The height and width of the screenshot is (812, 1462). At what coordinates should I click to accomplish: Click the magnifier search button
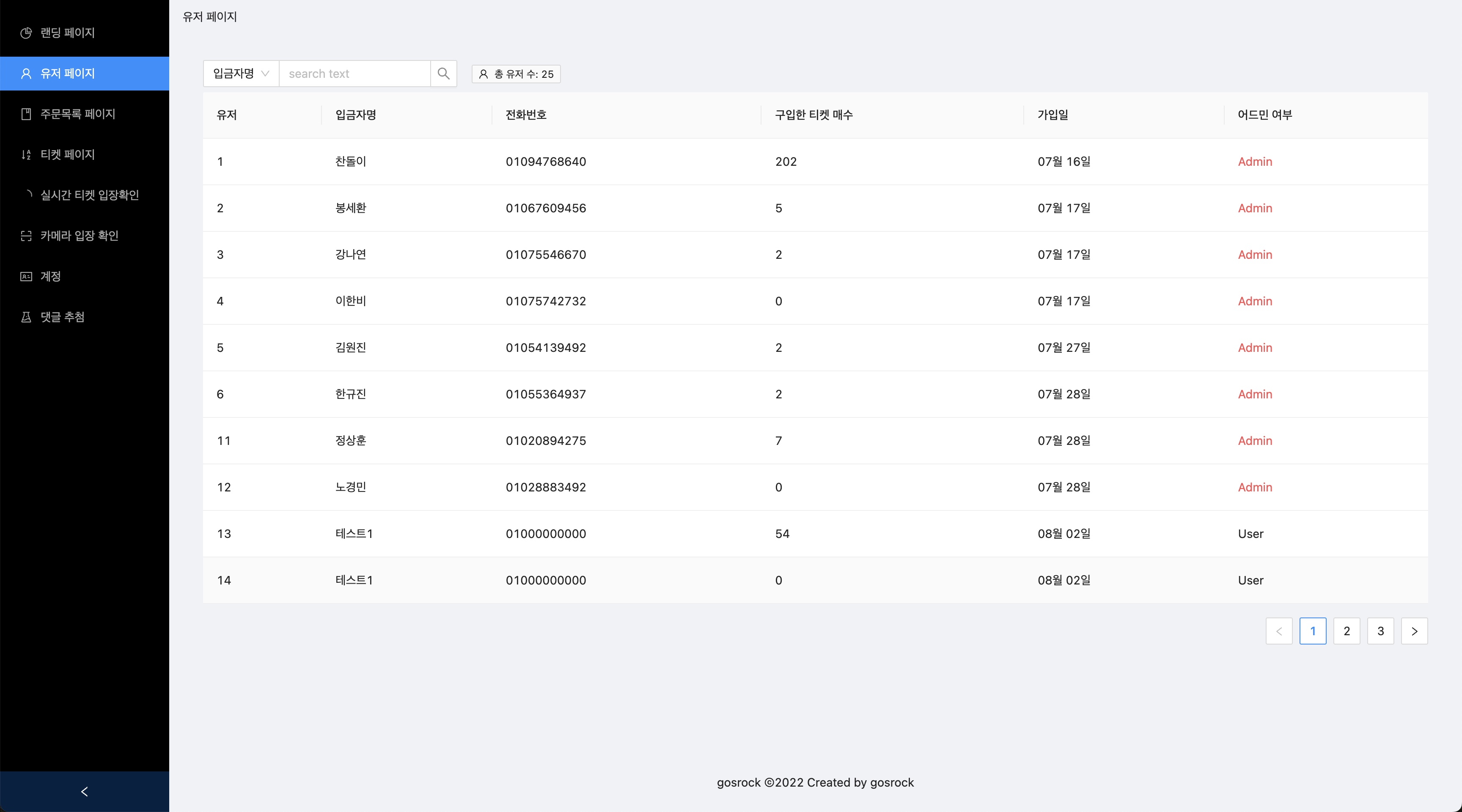point(443,74)
